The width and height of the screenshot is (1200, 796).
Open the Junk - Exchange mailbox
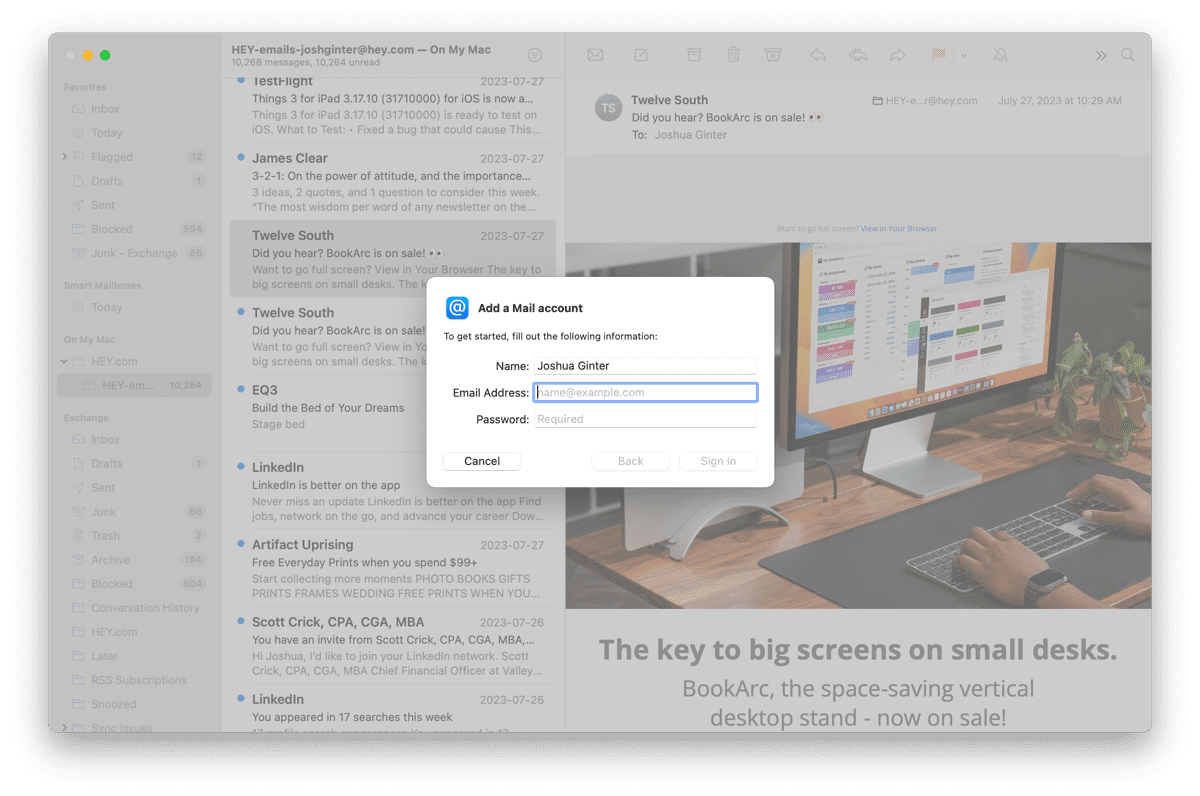point(134,253)
